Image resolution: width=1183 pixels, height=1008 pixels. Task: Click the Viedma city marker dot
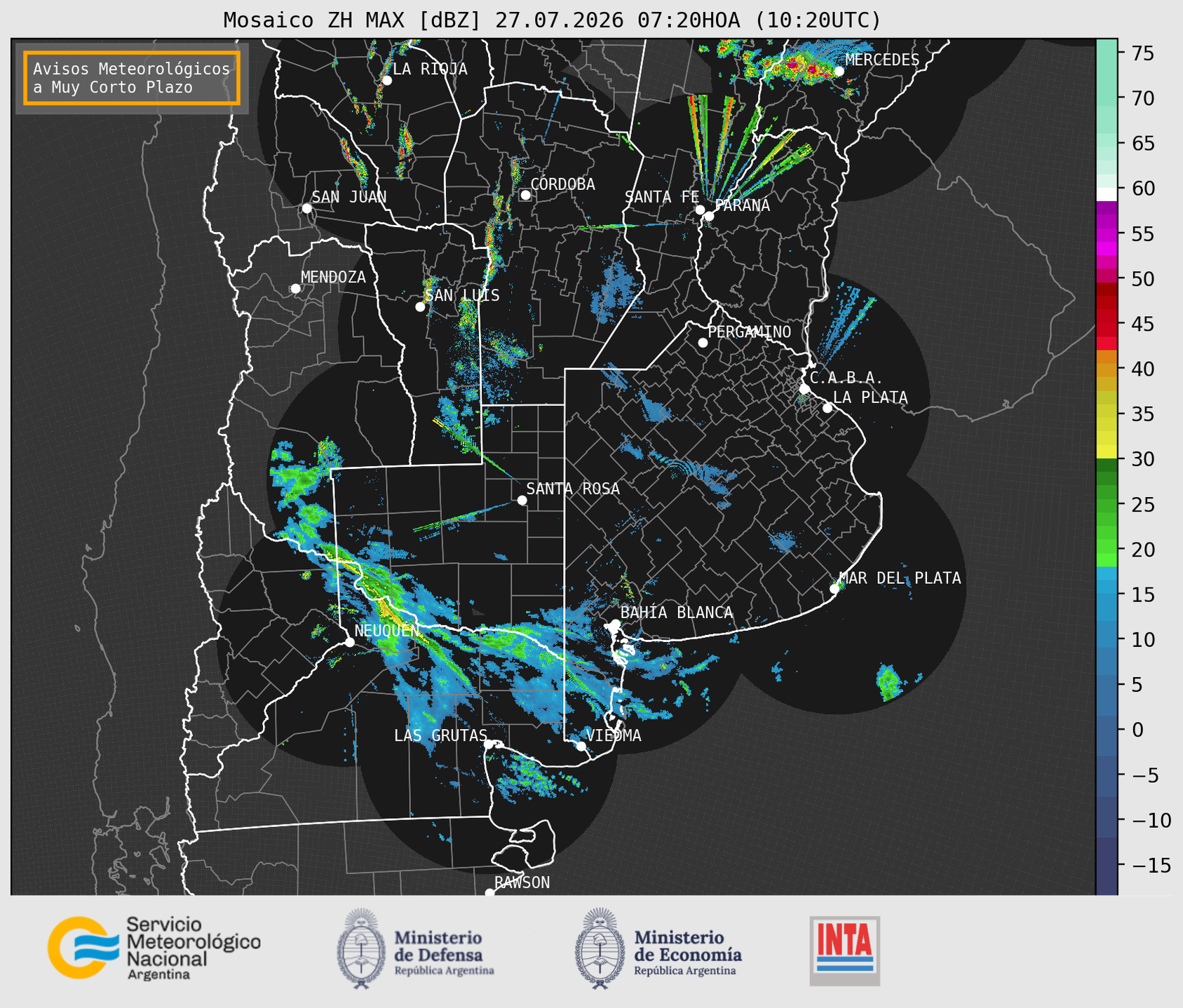(x=581, y=746)
